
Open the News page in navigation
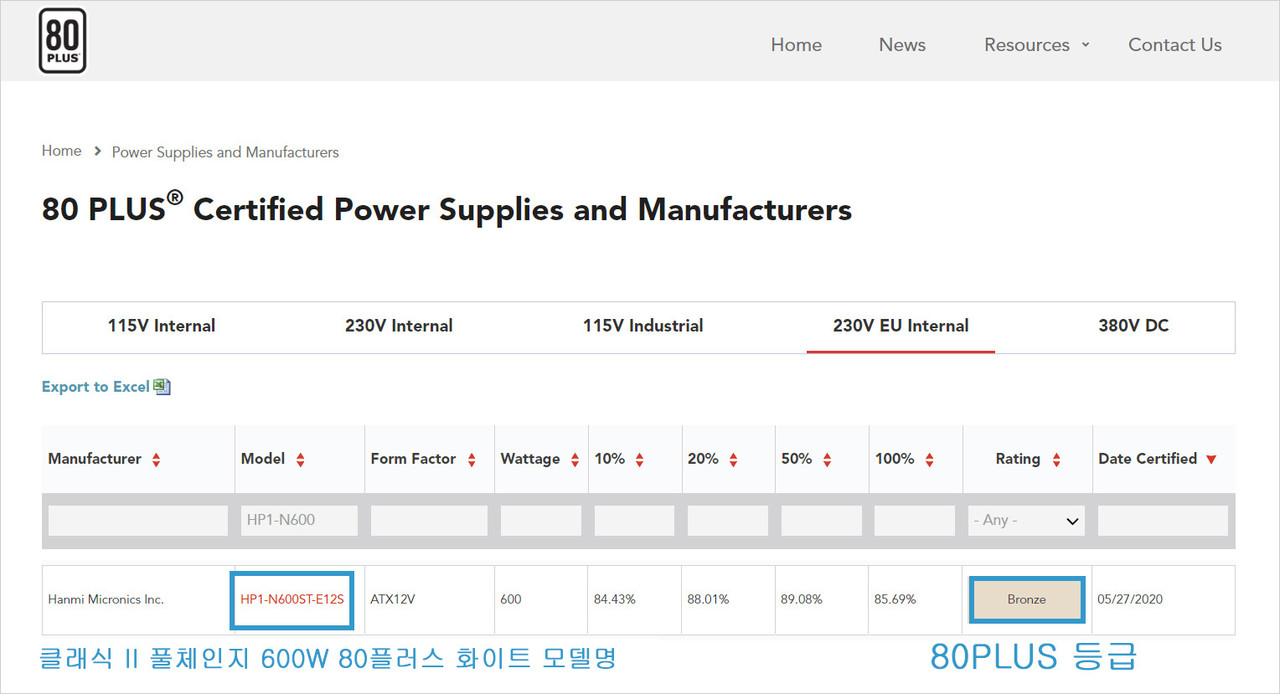coord(902,45)
